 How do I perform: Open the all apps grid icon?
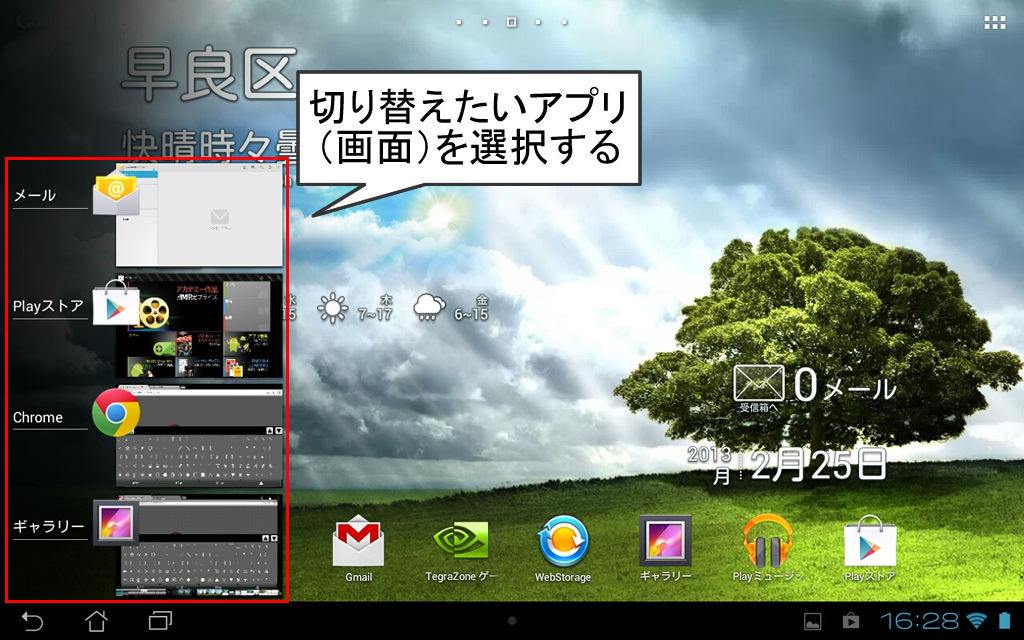(994, 22)
